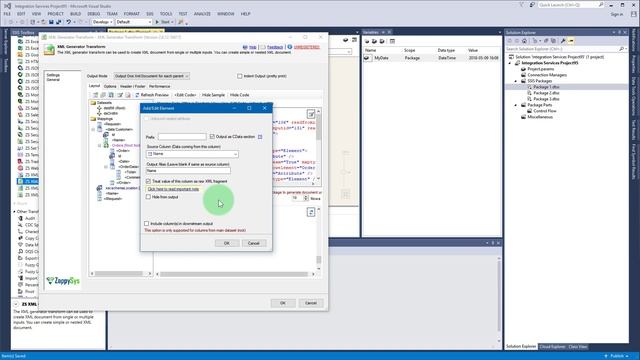Click the ZS XML generator transform header icon
The width and height of the screenshot is (640, 360).
tap(49, 49)
